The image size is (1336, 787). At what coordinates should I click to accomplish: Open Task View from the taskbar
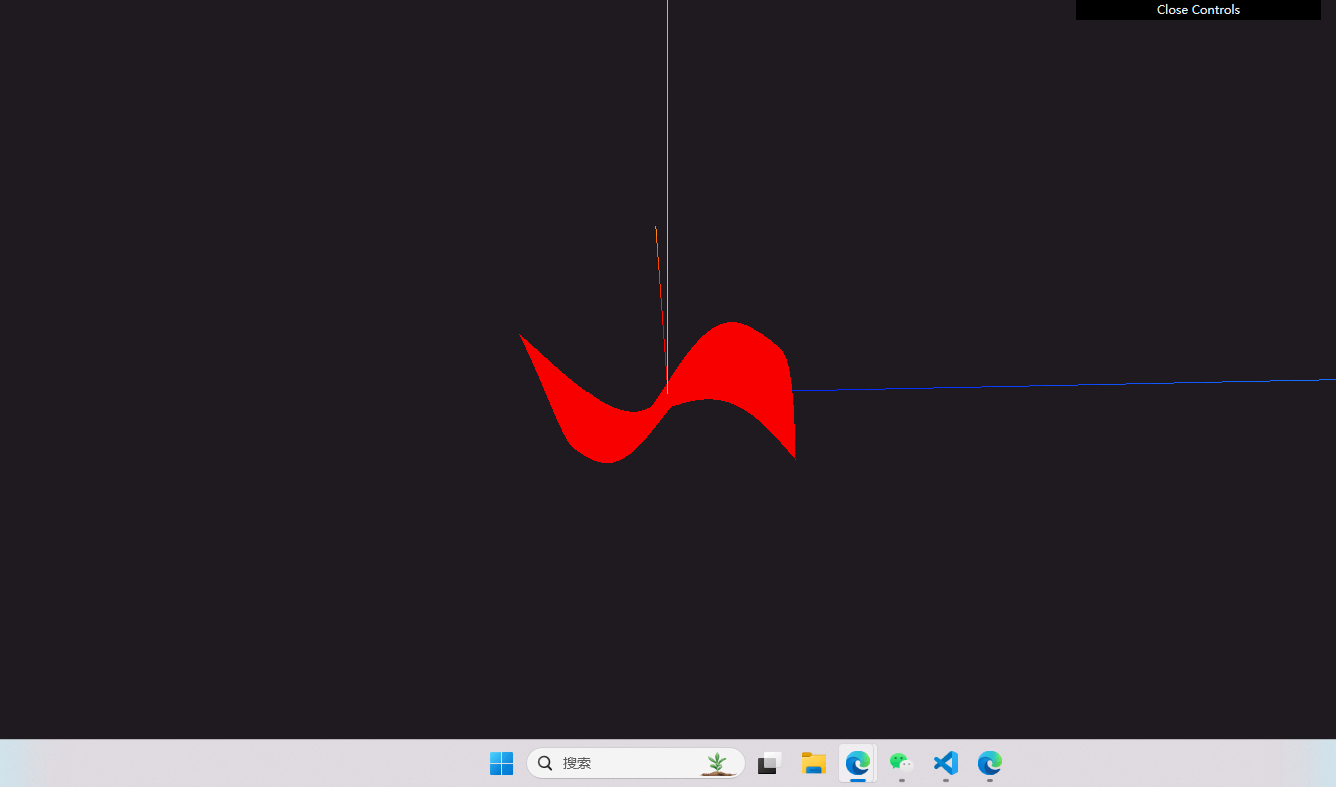(x=769, y=763)
